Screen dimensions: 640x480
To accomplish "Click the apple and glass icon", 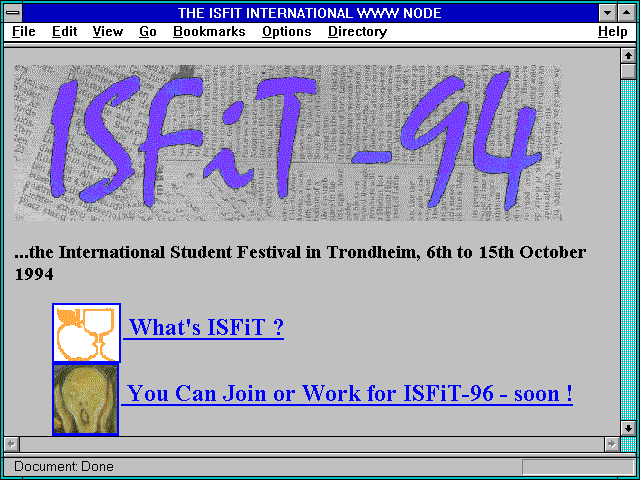I will [87, 333].
